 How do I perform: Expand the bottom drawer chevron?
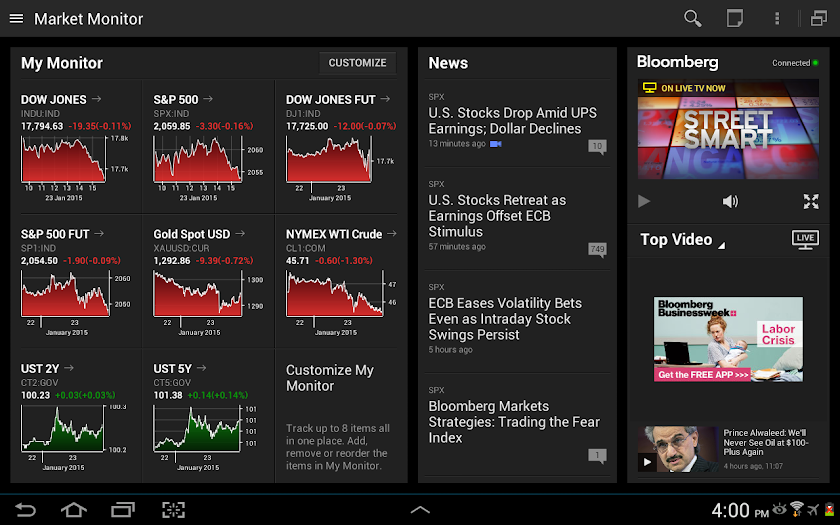[420, 510]
